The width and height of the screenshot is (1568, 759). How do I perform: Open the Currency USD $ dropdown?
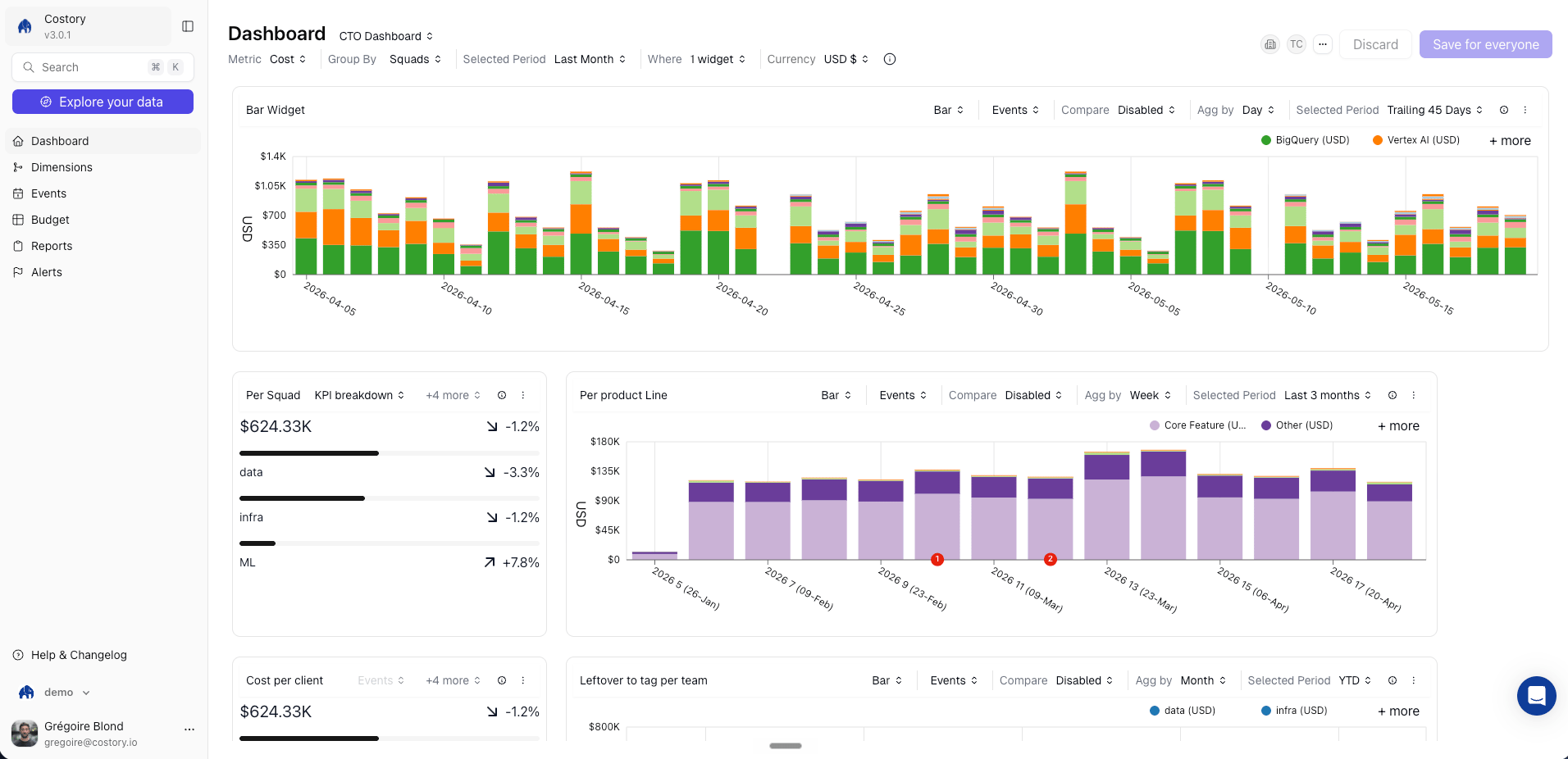pyautogui.click(x=846, y=59)
